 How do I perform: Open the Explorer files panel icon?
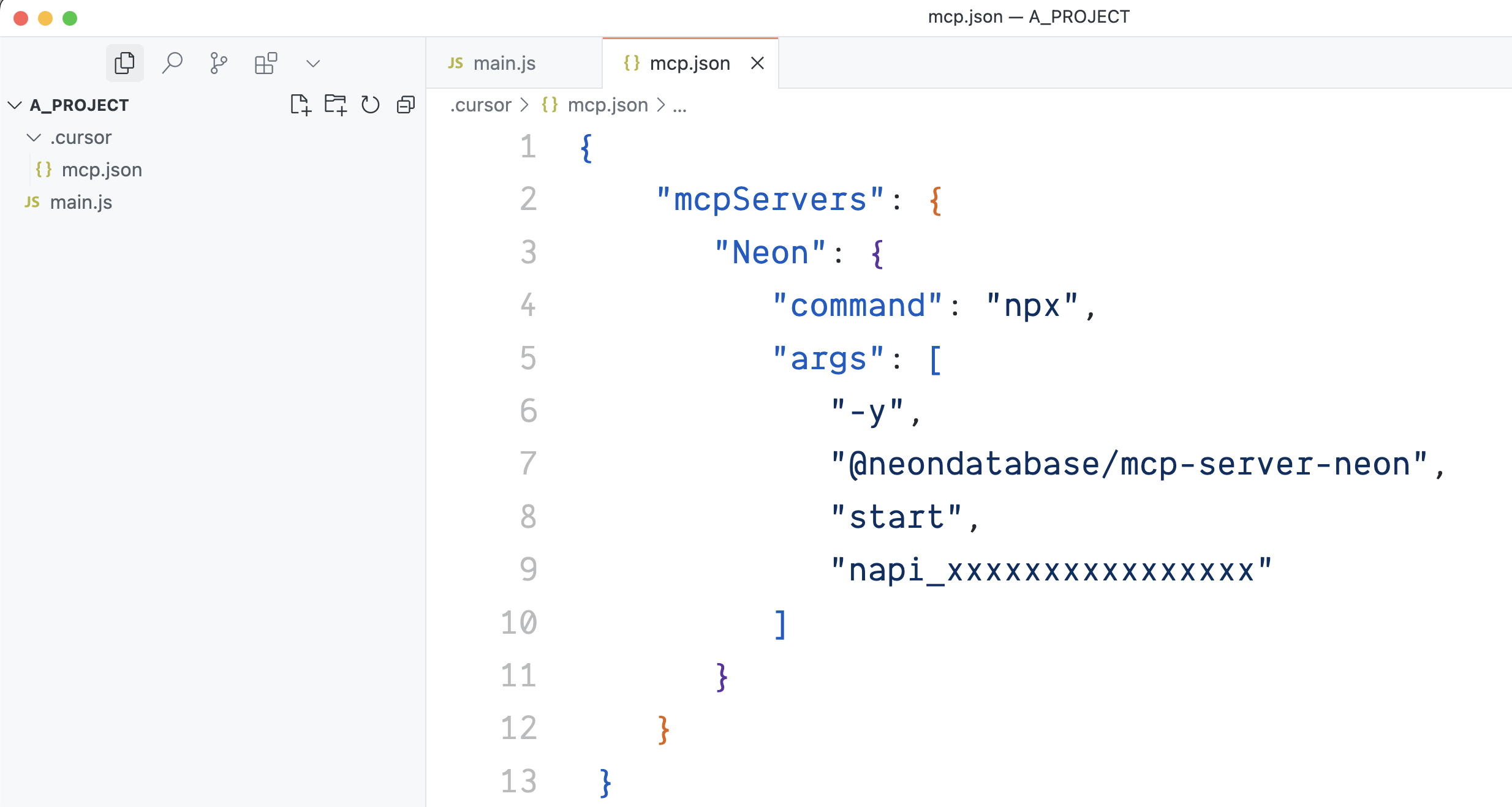[125, 62]
